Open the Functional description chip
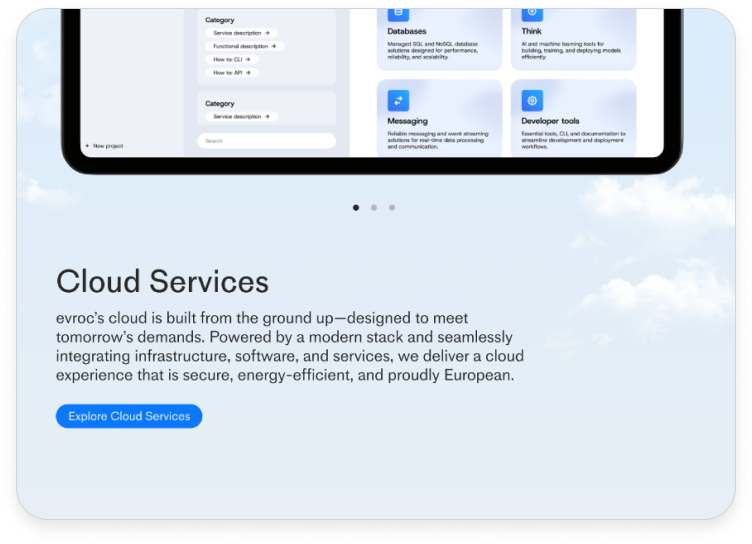The width and height of the screenshot is (752, 544). tap(245, 47)
